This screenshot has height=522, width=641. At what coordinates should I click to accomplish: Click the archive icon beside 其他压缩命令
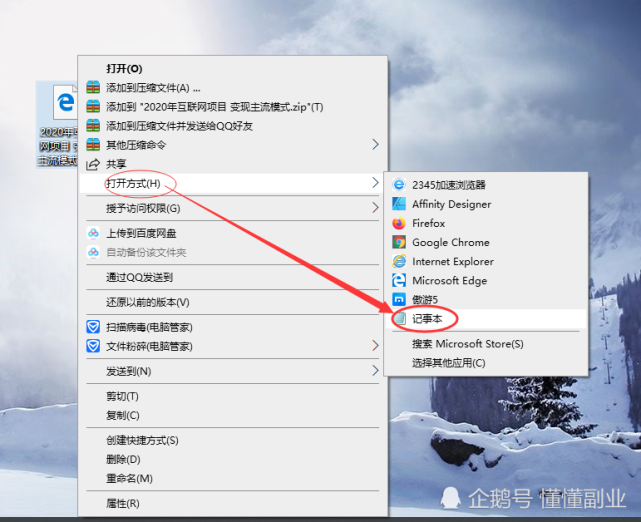tap(93, 145)
